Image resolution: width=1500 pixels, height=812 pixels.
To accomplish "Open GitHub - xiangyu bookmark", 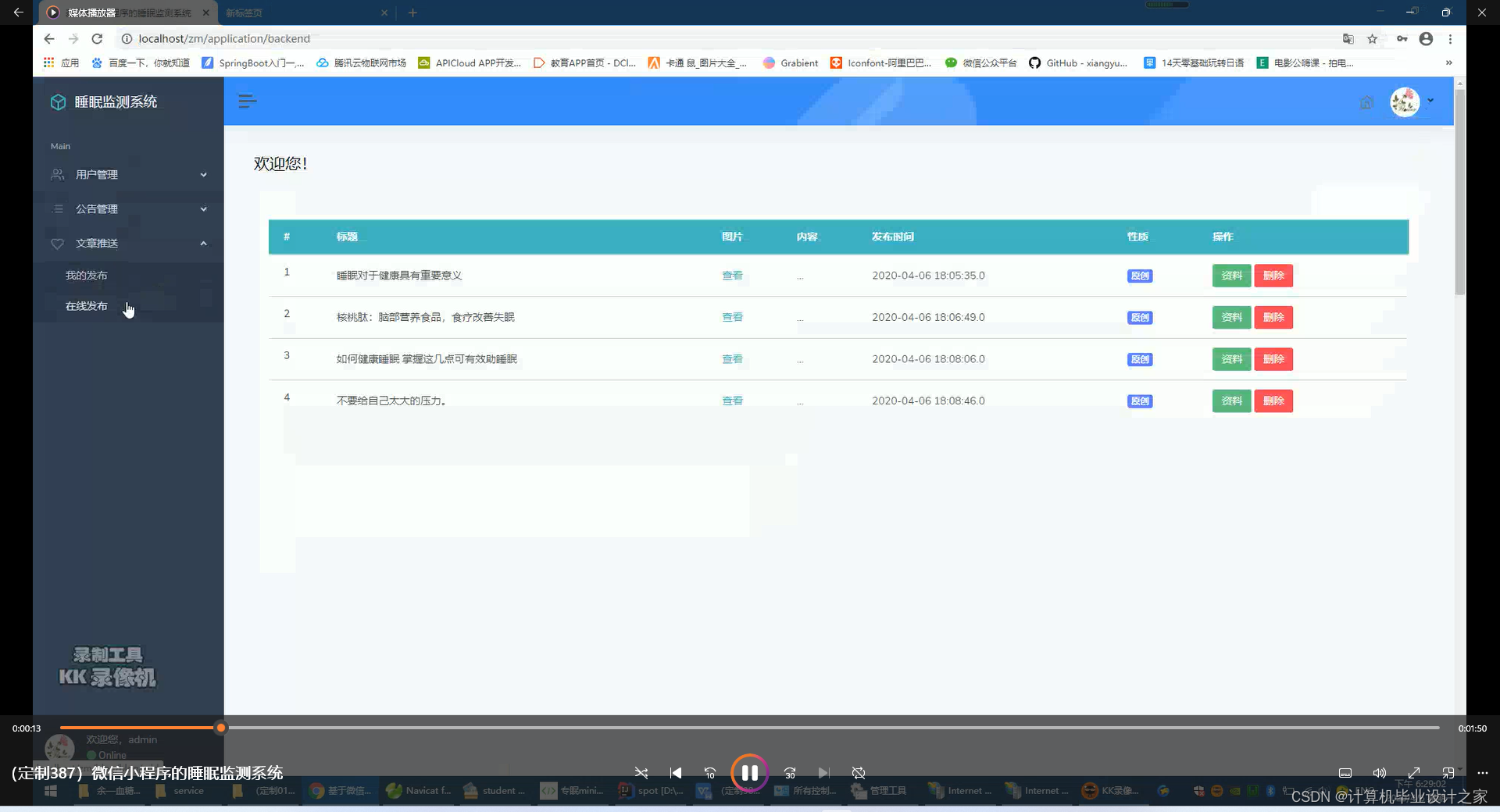I will (1078, 63).
